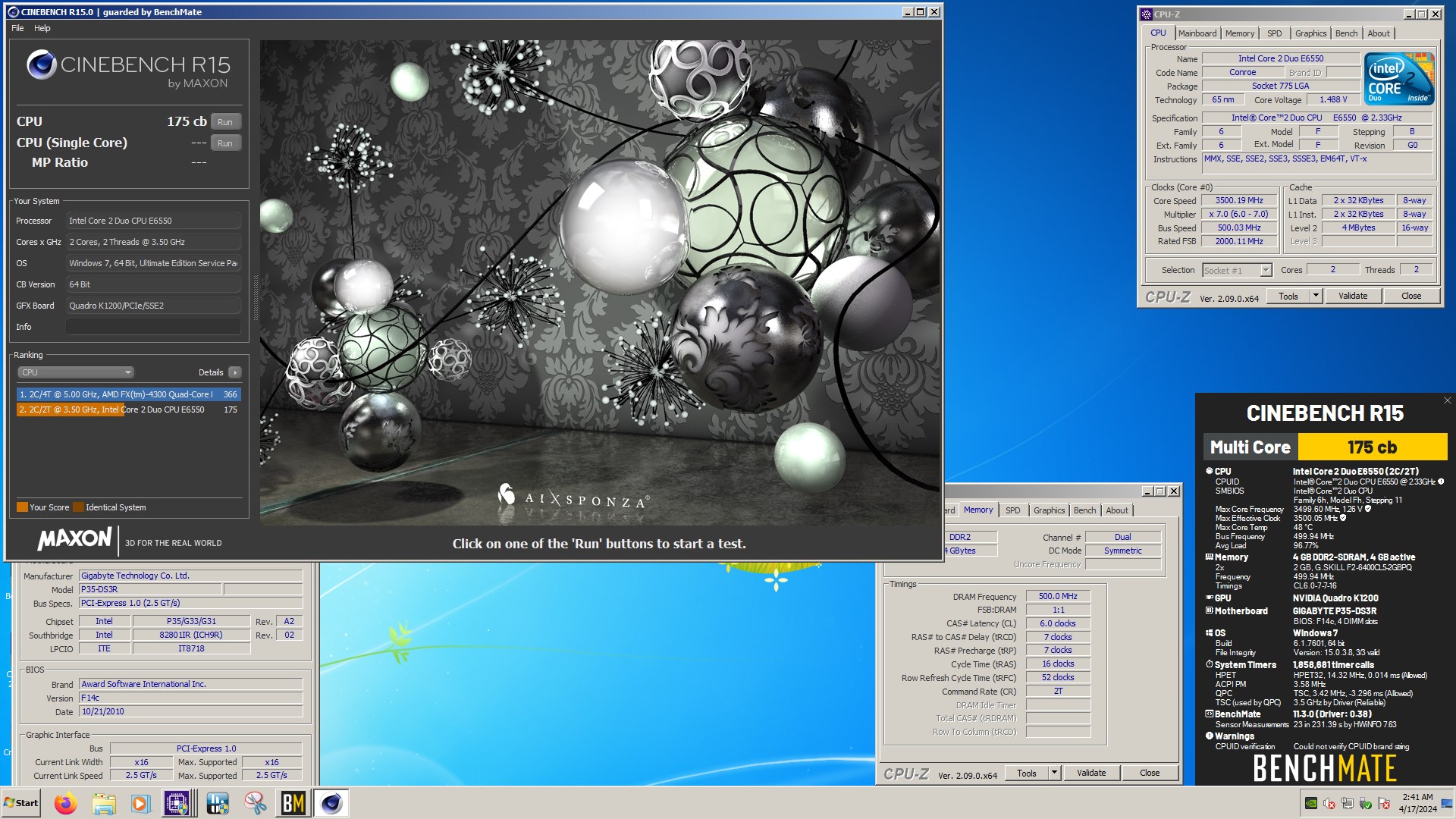Click the Info input field in Cinebench
This screenshot has height=819, width=1456.
click(x=153, y=327)
